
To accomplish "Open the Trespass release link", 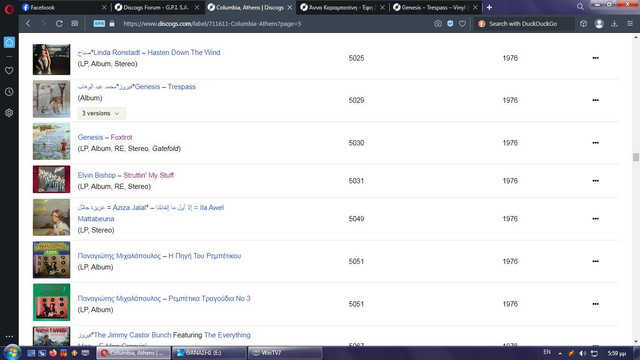I will coord(182,87).
